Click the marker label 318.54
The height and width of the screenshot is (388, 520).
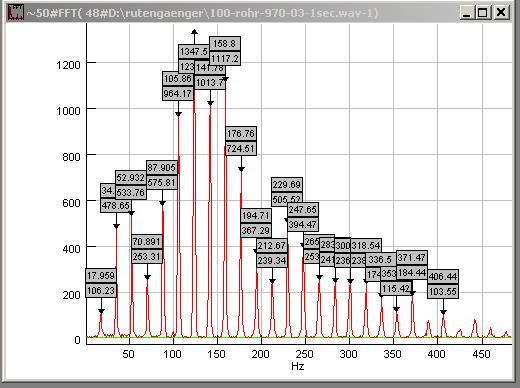tap(366, 246)
